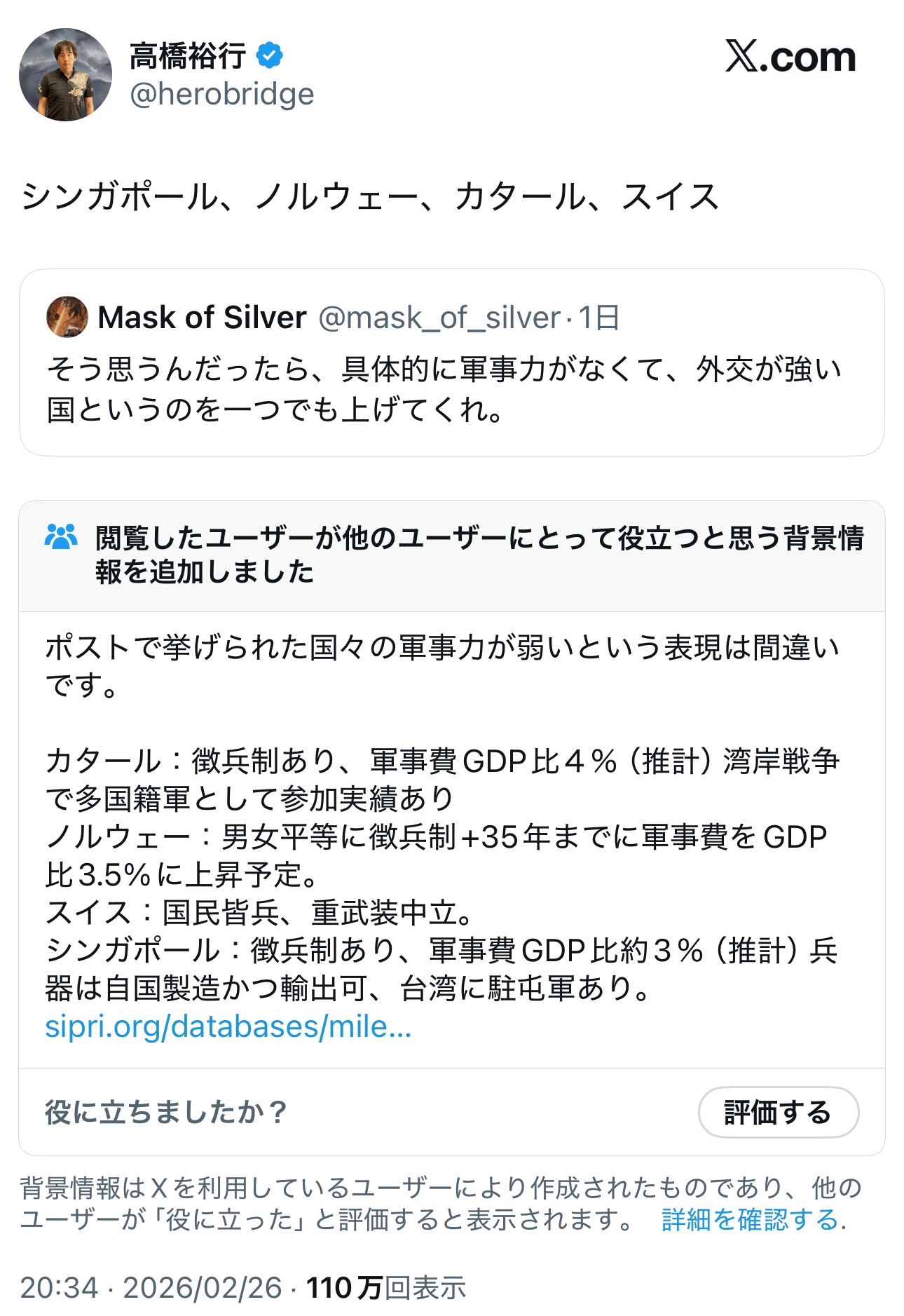Open the Mask of Silver display name
This screenshot has height=1316, width=904.
202,318
